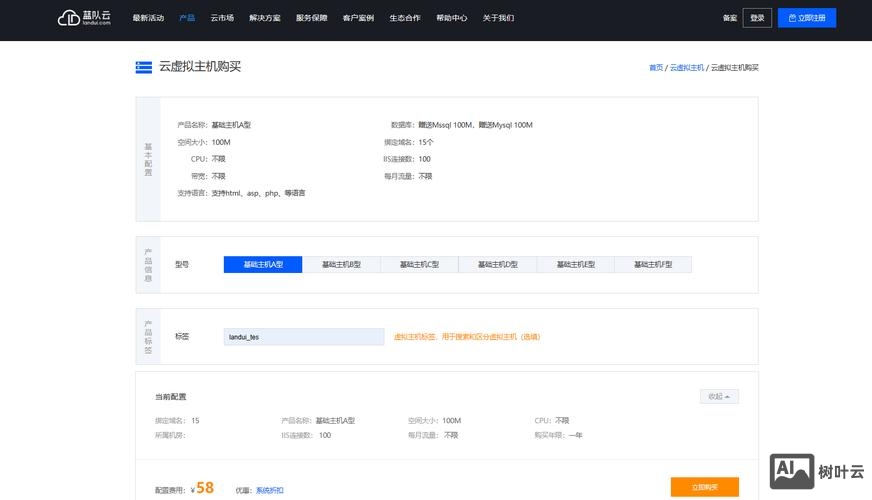872x500 pixels.
Task: Collapse current configuration with 收起 button
Action: click(x=719, y=397)
